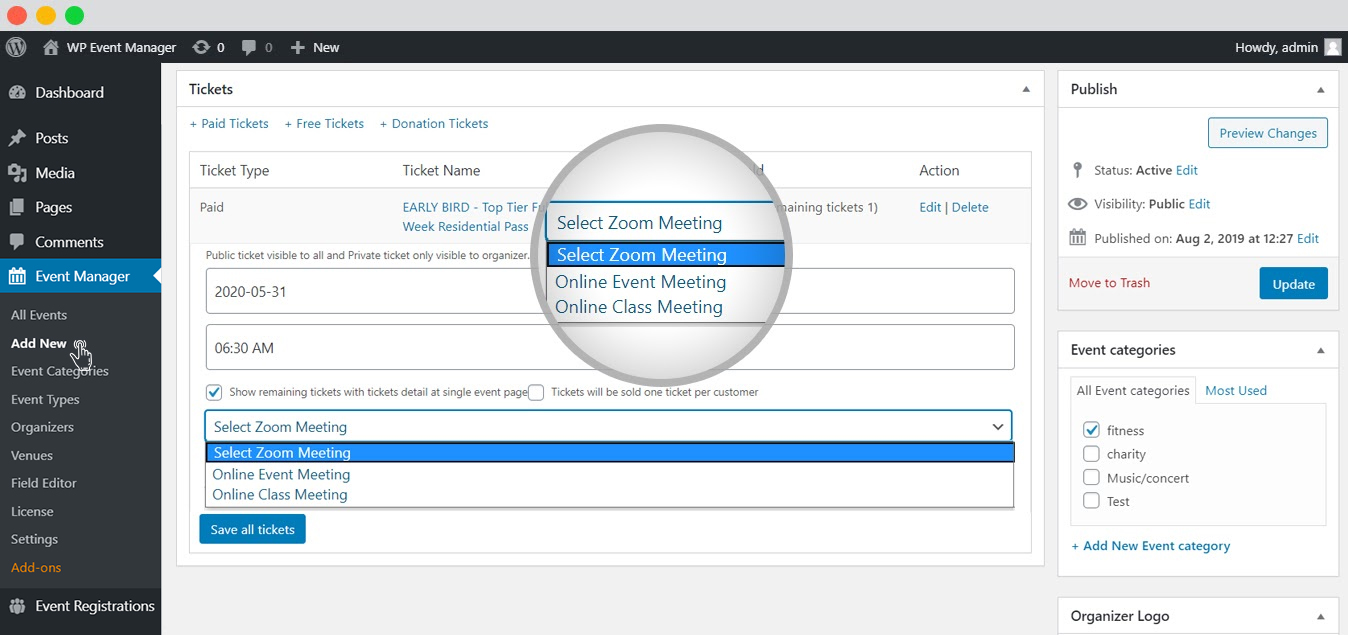Viewport: 1348px width, 635px height.
Task: Open Field Editor submenu item
Action: pyautogui.click(x=44, y=483)
